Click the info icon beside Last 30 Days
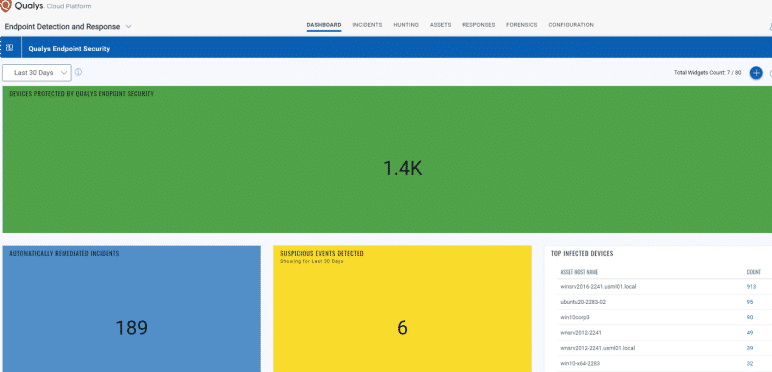Image resolution: width=772 pixels, height=372 pixels. click(x=78, y=72)
